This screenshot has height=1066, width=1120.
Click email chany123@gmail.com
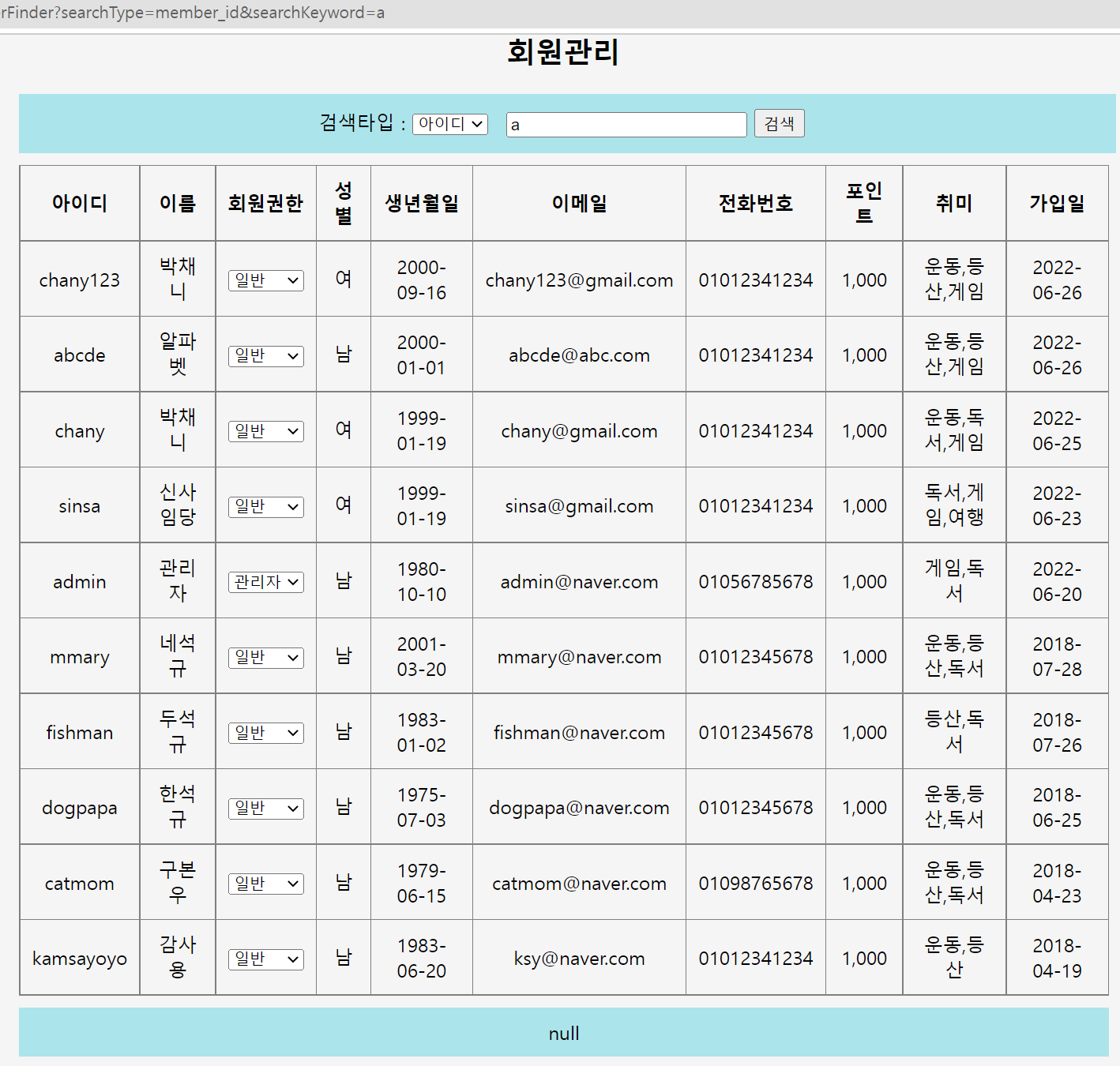pyautogui.click(x=580, y=280)
